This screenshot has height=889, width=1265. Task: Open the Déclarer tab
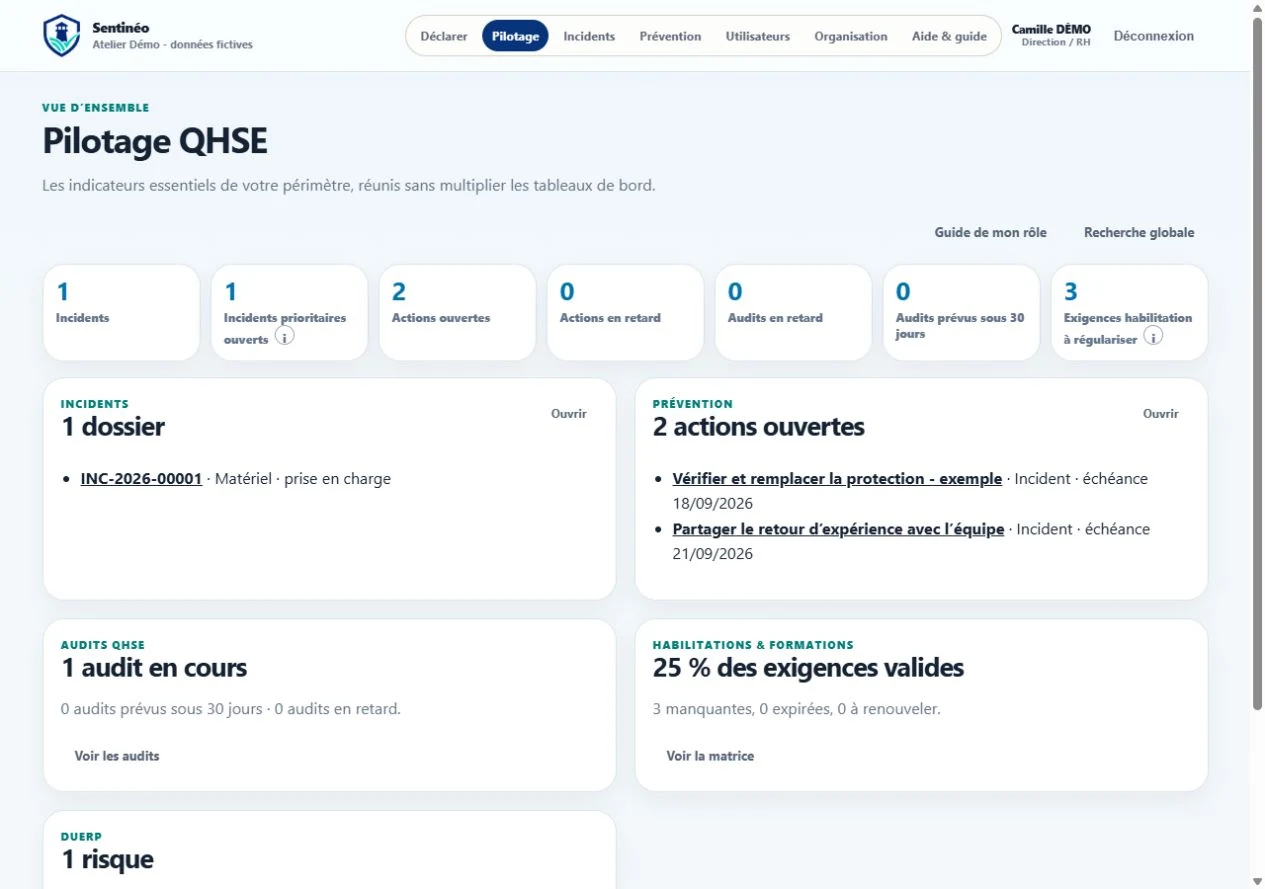point(444,36)
